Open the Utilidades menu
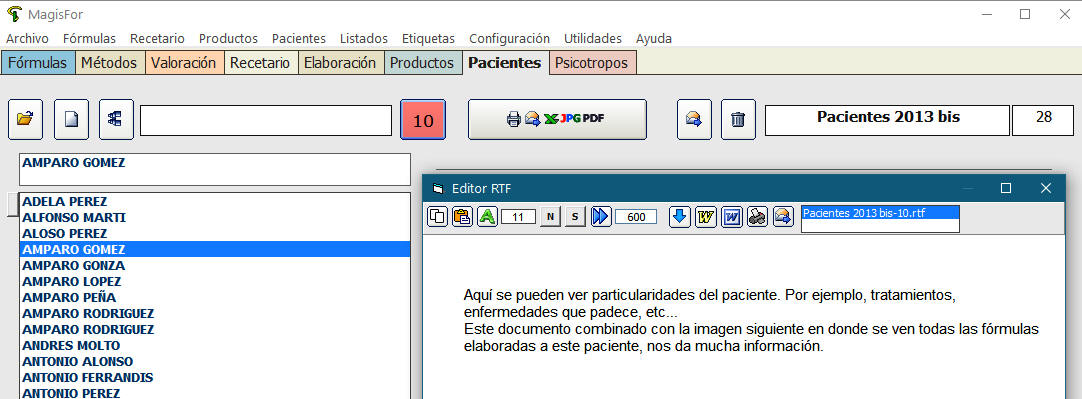 pos(593,39)
